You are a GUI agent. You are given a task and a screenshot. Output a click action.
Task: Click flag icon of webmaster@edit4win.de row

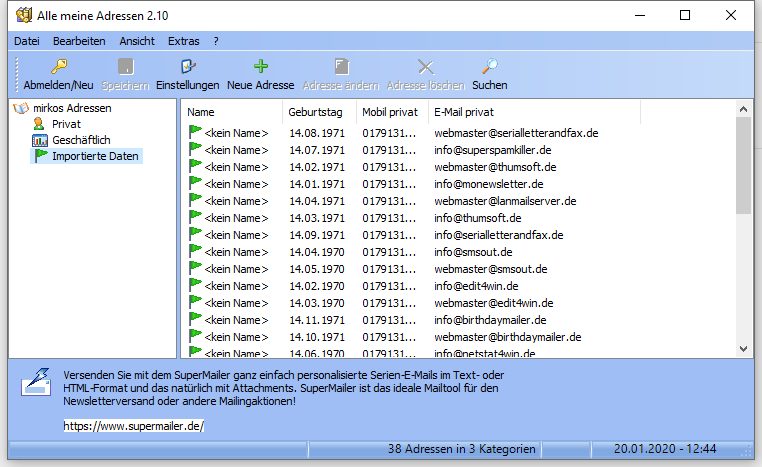tap(195, 302)
